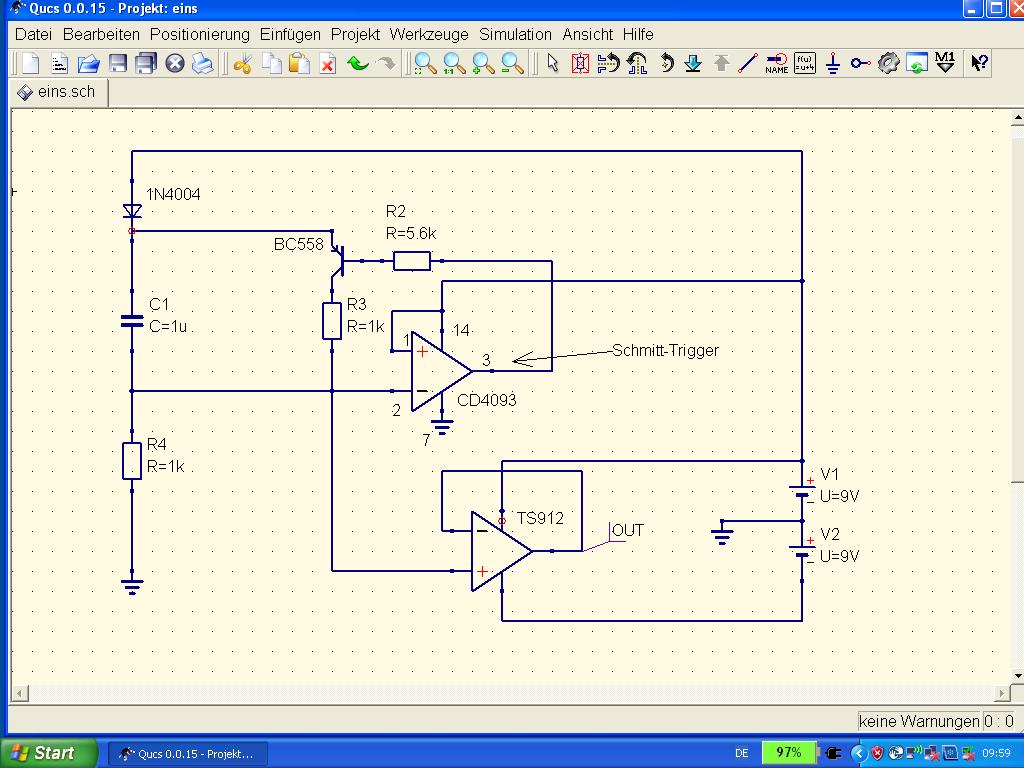View data display or schematic

click(917, 63)
